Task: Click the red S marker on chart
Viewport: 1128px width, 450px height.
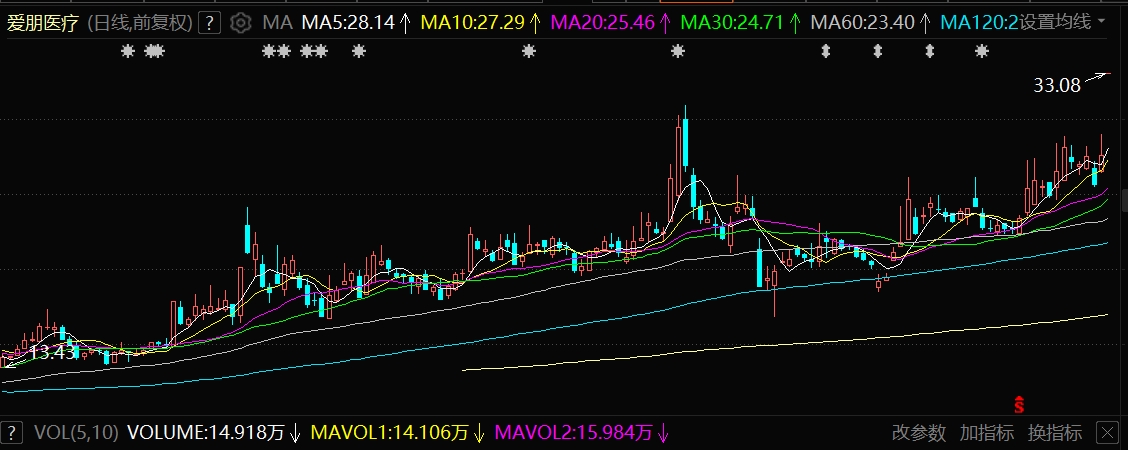Action: [1018, 405]
